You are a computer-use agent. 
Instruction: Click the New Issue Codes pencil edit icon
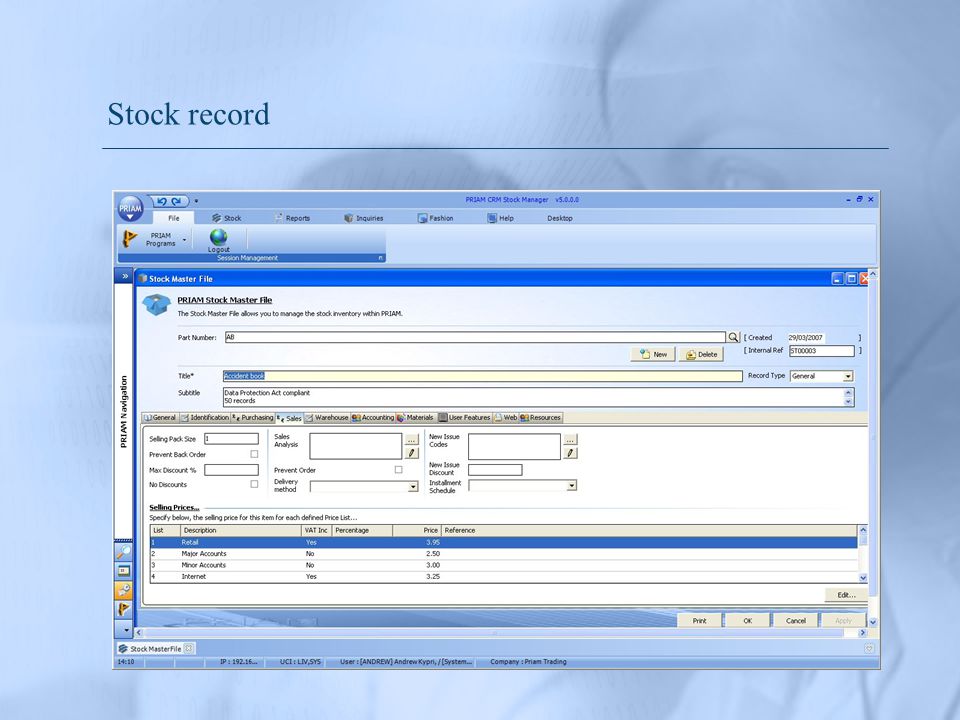click(570, 453)
